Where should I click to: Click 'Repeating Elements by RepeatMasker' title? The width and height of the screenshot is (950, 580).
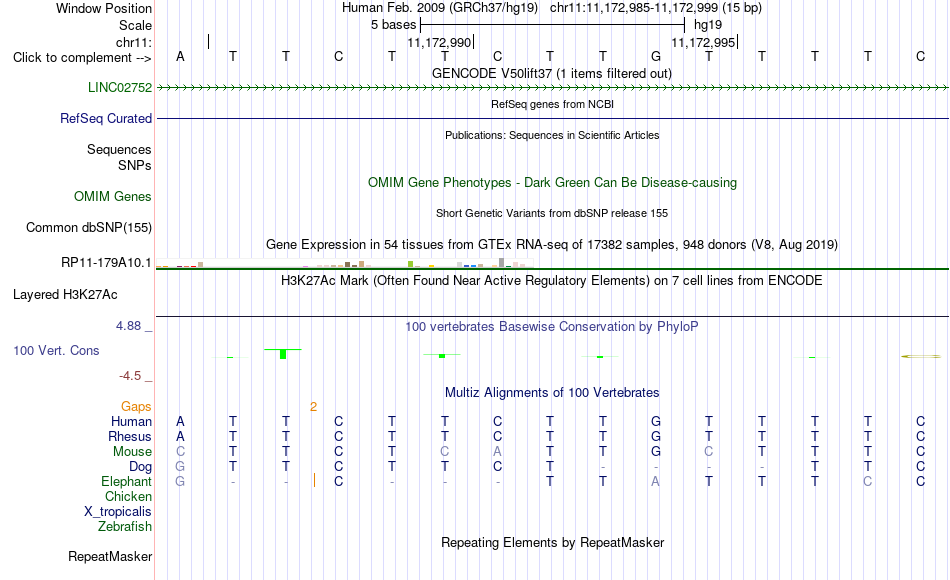(x=553, y=542)
